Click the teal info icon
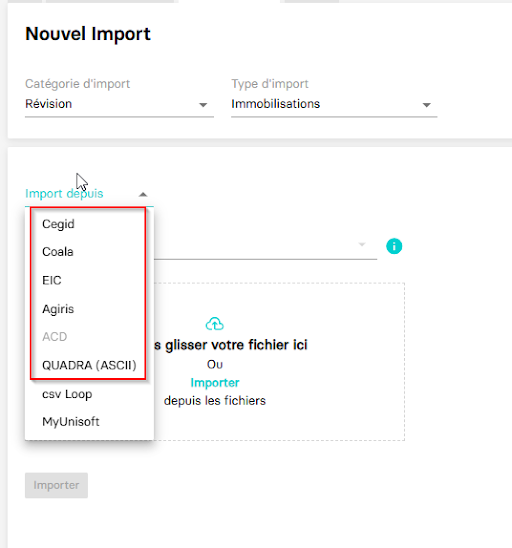 [394, 246]
